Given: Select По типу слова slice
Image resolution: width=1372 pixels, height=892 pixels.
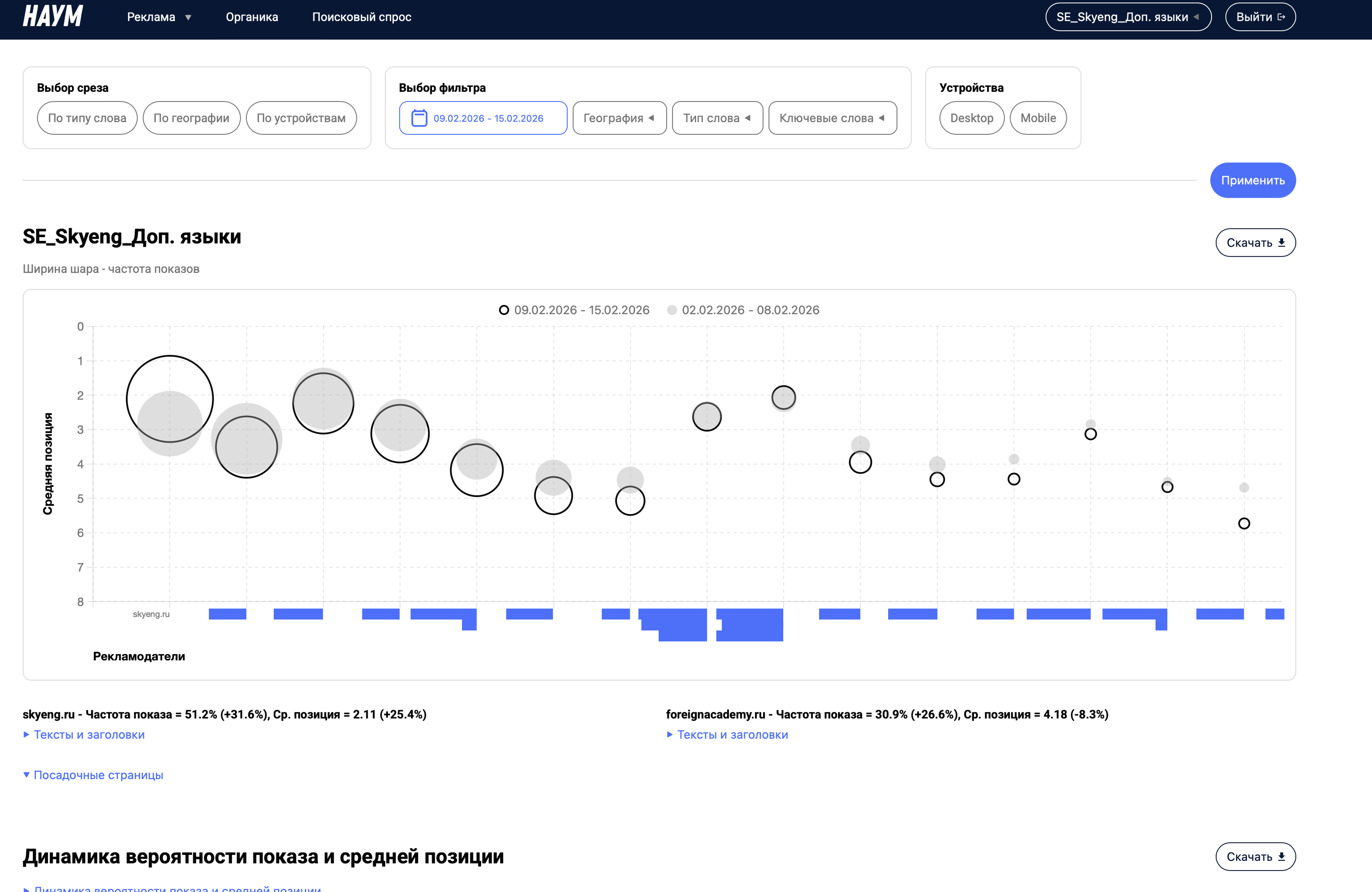Looking at the screenshot, I should pyautogui.click(x=87, y=118).
